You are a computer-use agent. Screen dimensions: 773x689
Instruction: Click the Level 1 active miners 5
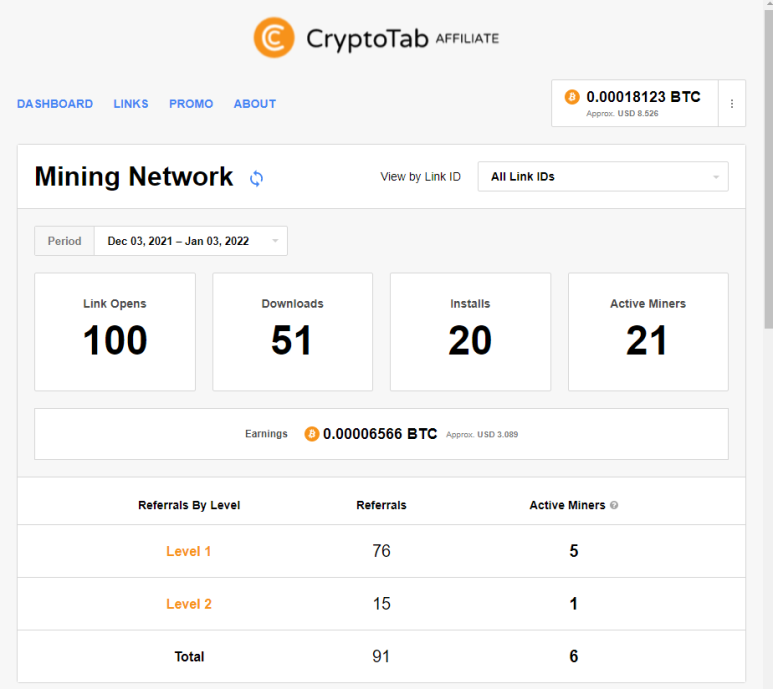pos(573,551)
